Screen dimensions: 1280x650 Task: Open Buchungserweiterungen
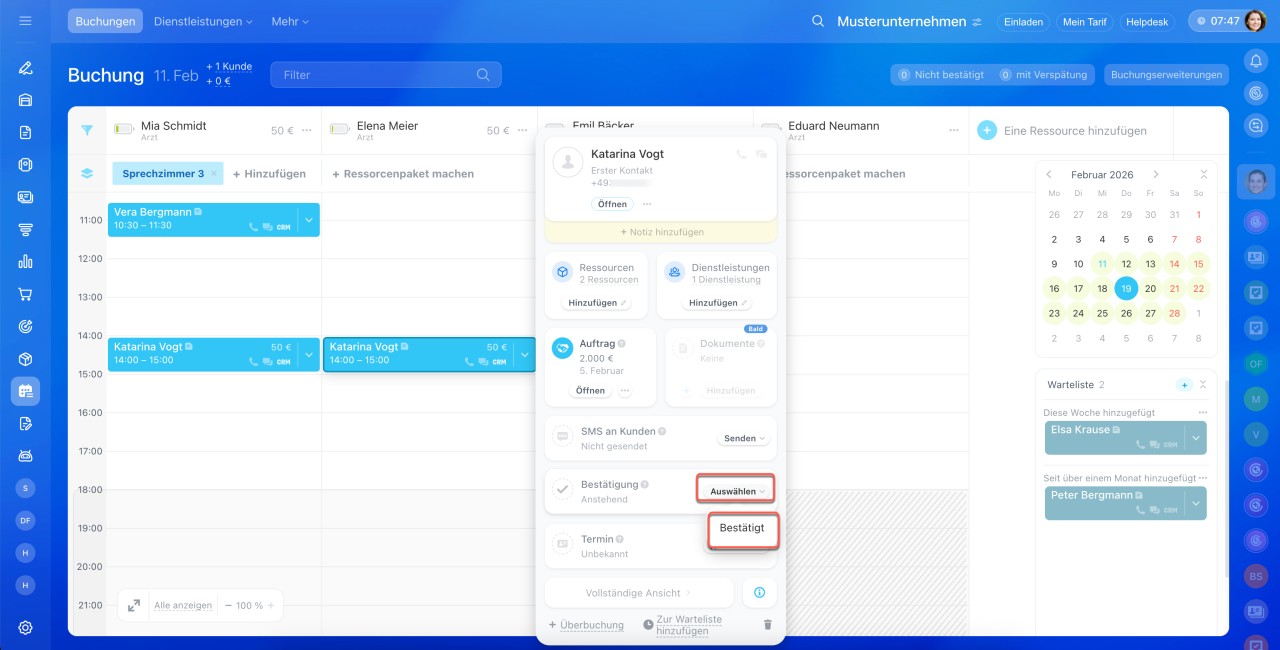point(1167,75)
